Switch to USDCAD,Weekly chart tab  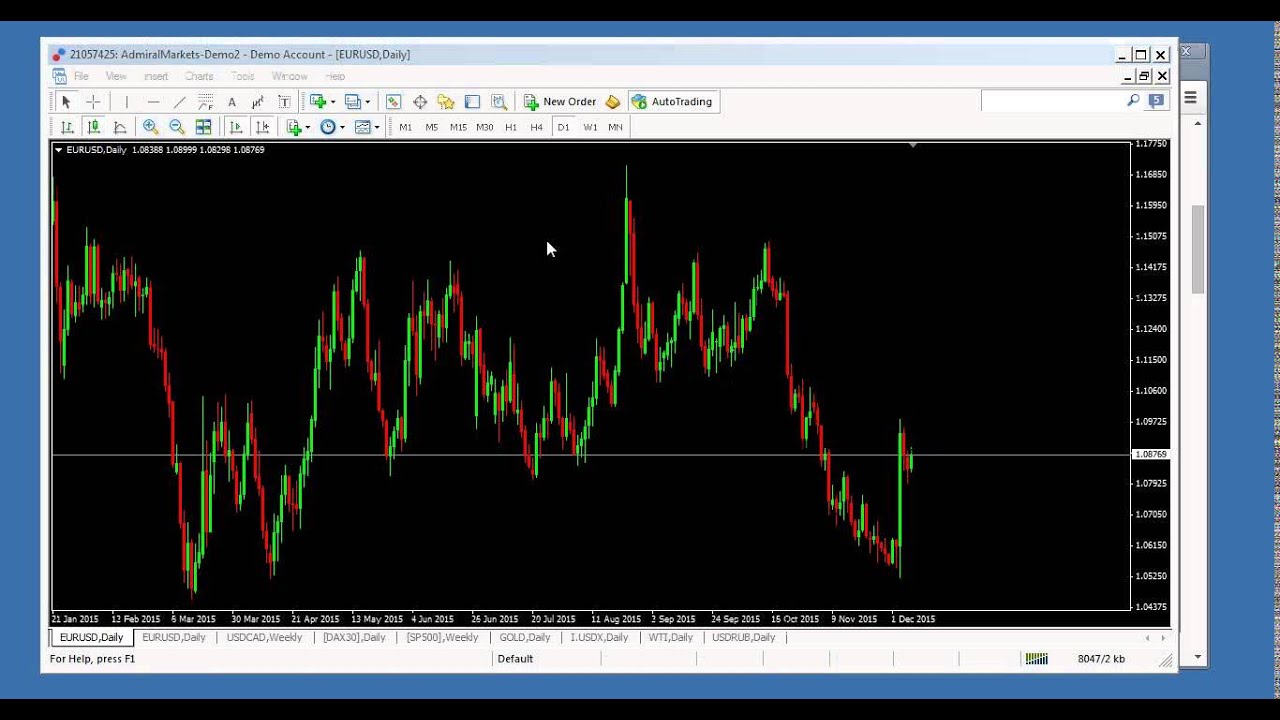[x=264, y=637]
